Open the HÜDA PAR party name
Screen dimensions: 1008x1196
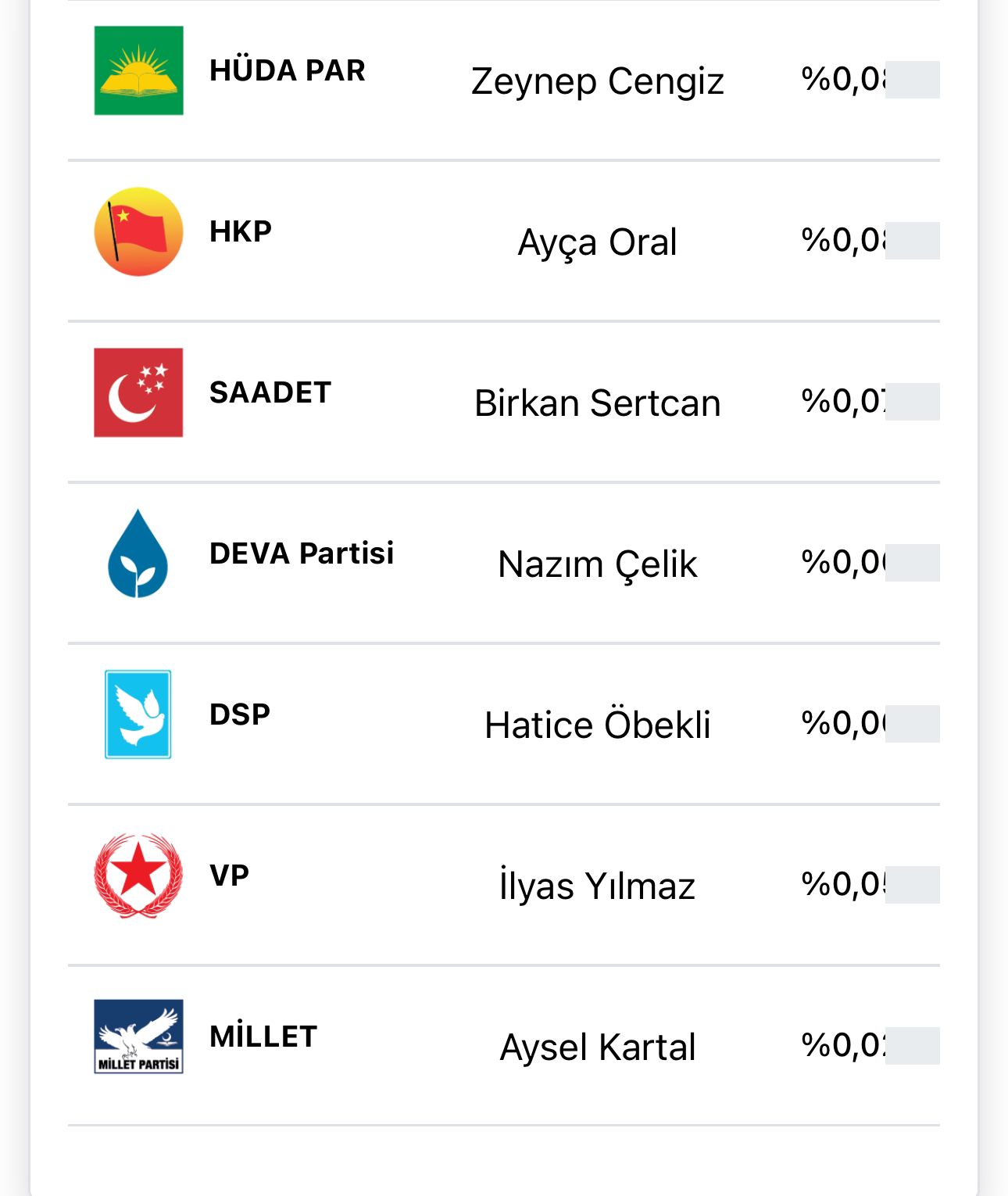pos(288,70)
